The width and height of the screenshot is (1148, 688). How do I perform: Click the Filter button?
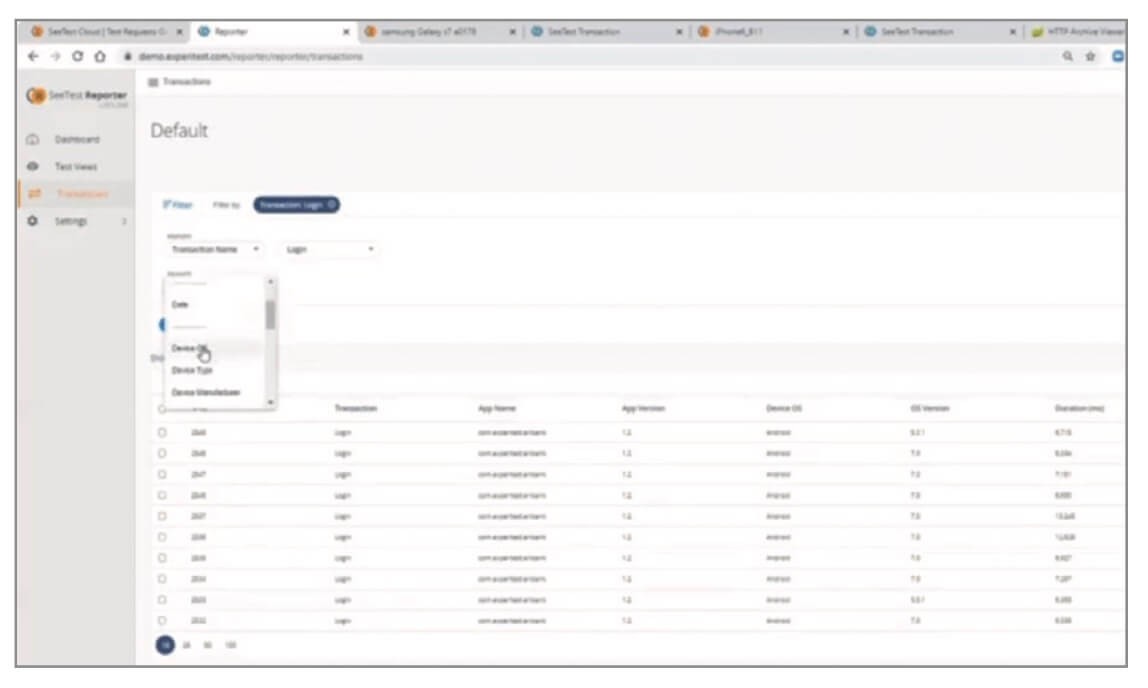pyautogui.click(x=177, y=205)
